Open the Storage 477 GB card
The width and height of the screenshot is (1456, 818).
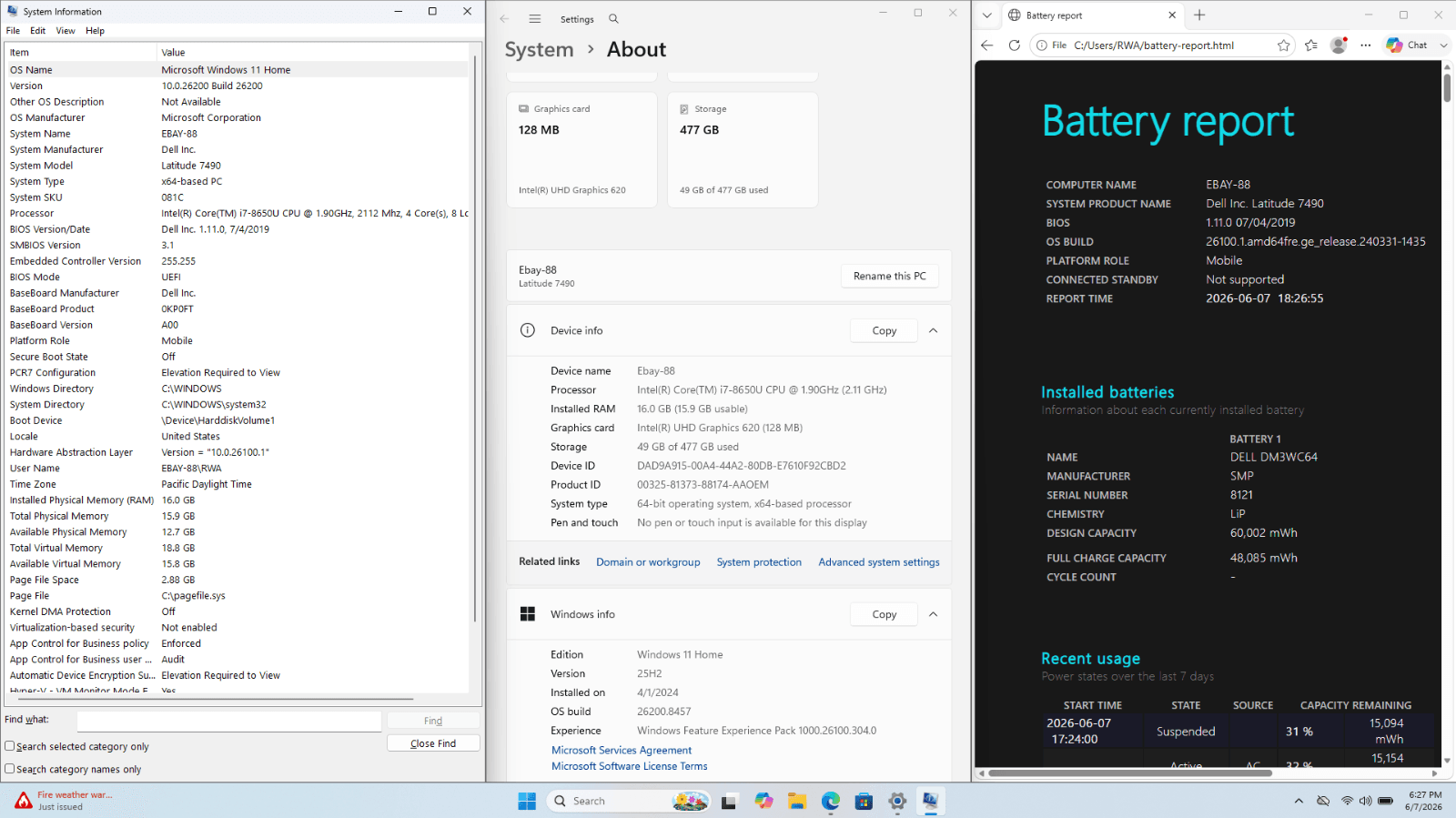[x=743, y=150]
